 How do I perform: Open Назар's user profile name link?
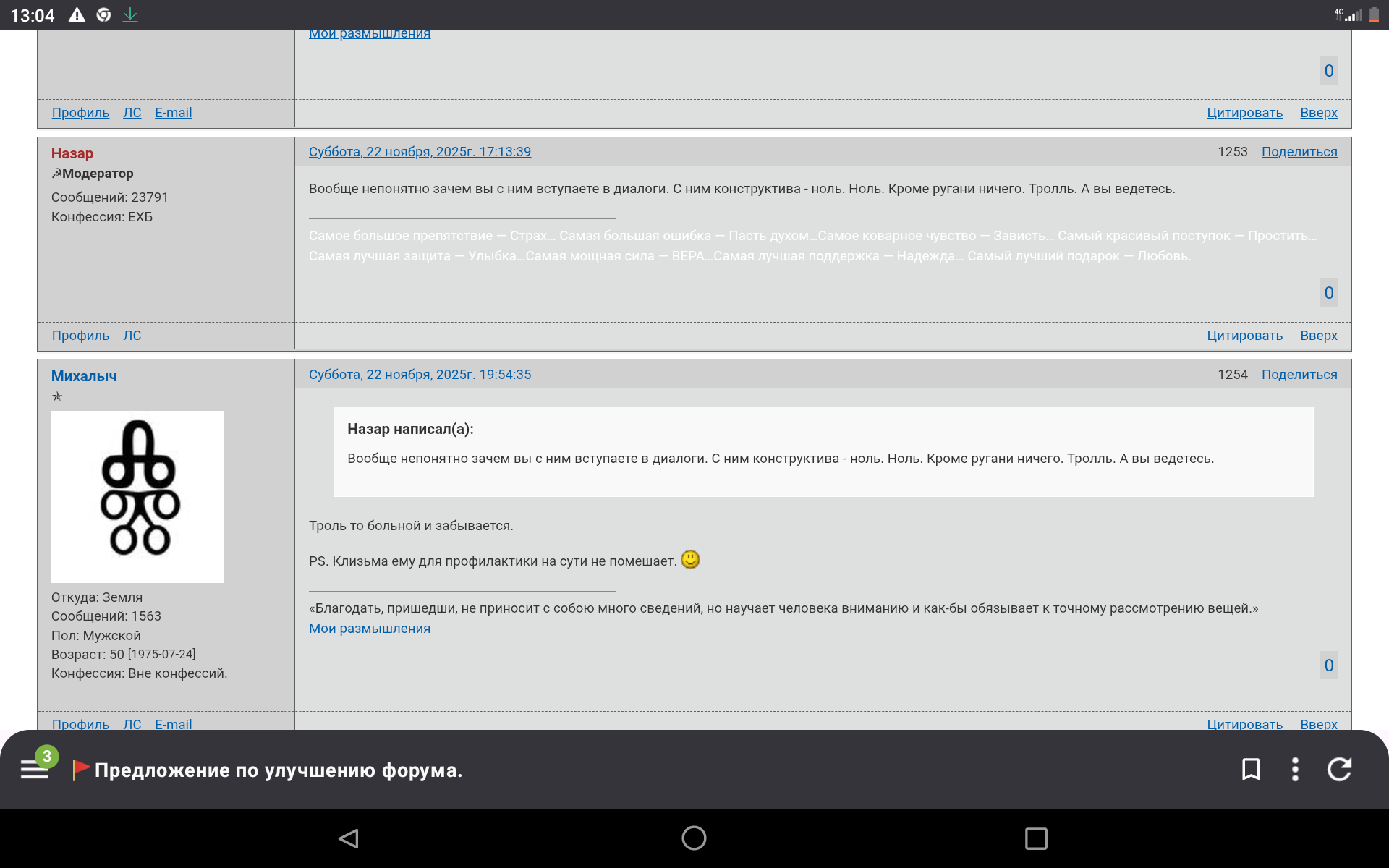(x=72, y=153)
